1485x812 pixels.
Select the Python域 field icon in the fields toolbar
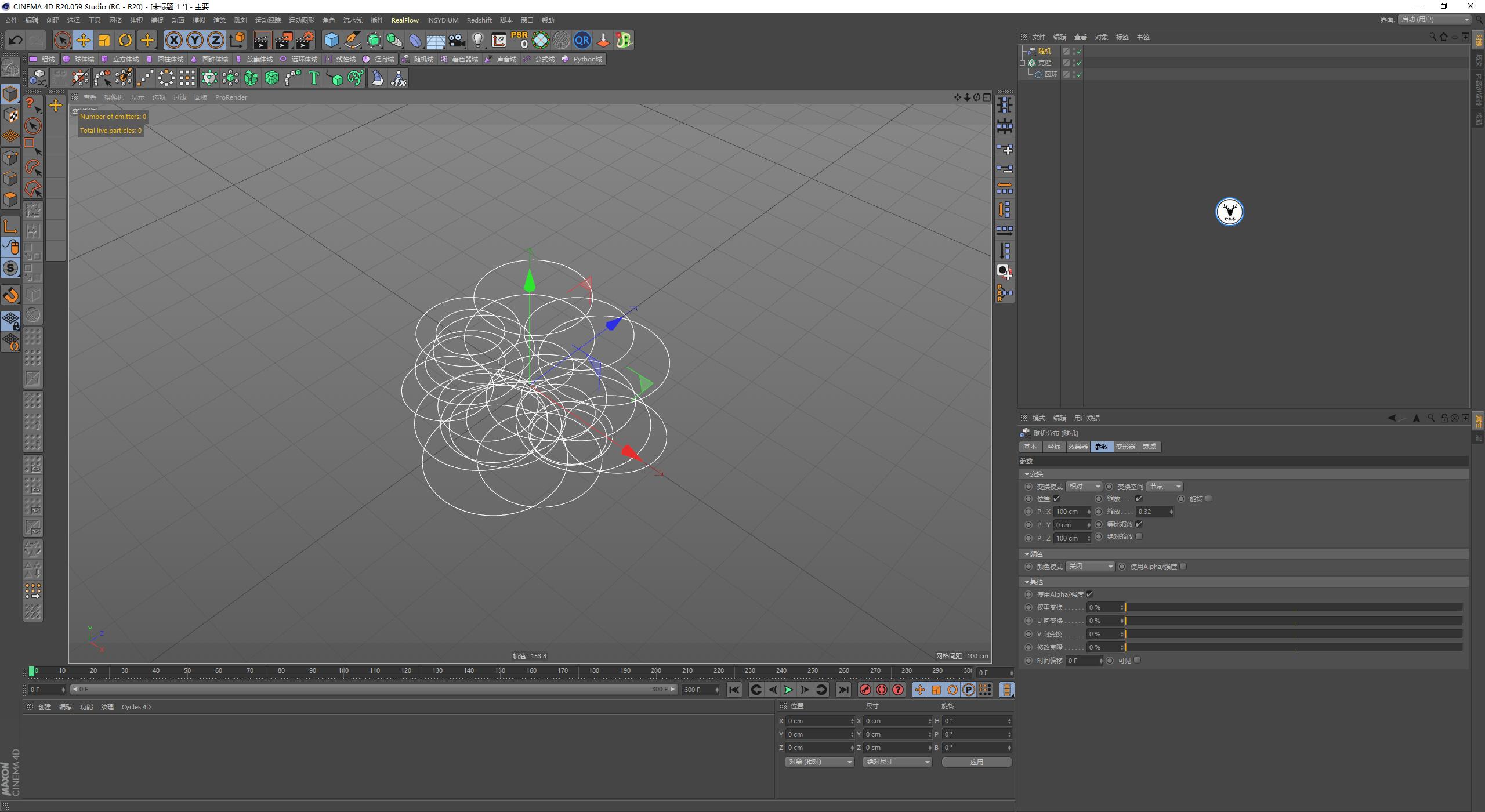(582, 59)
